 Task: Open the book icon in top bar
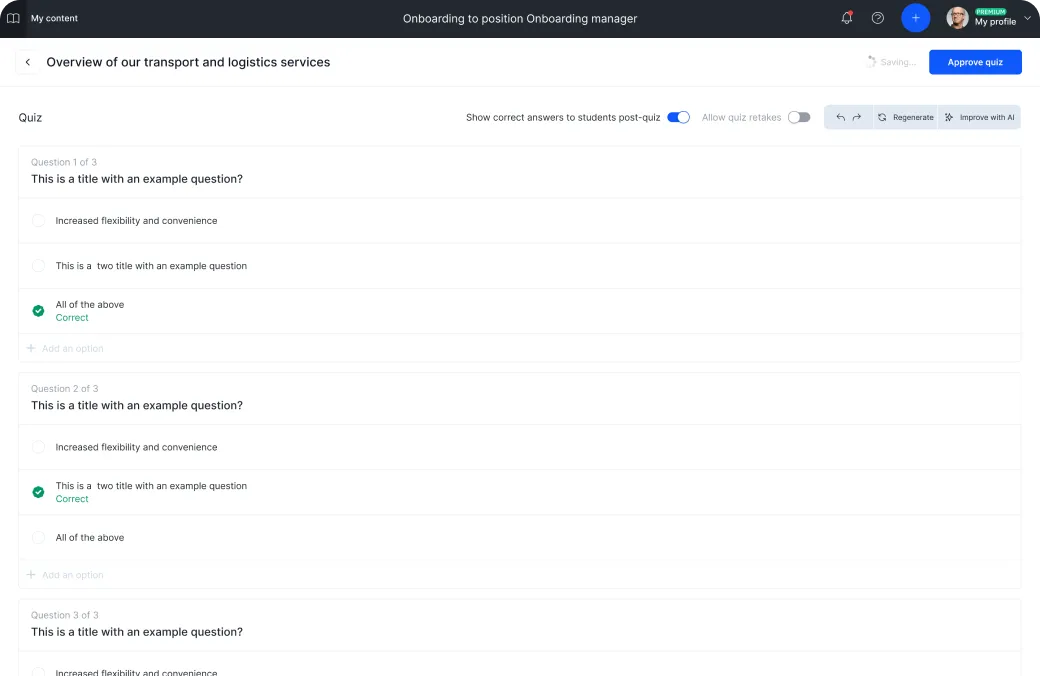coord(13,18)
